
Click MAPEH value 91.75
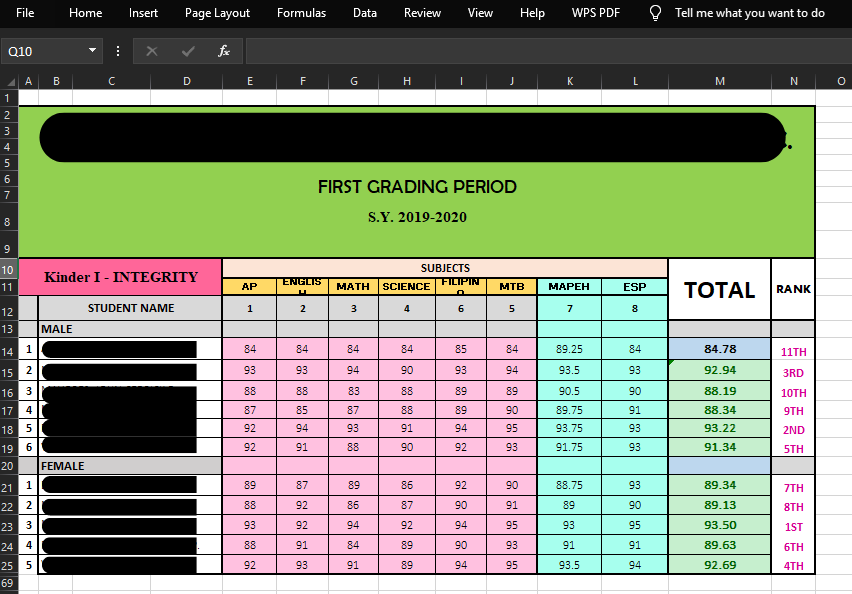coord(569,447)
